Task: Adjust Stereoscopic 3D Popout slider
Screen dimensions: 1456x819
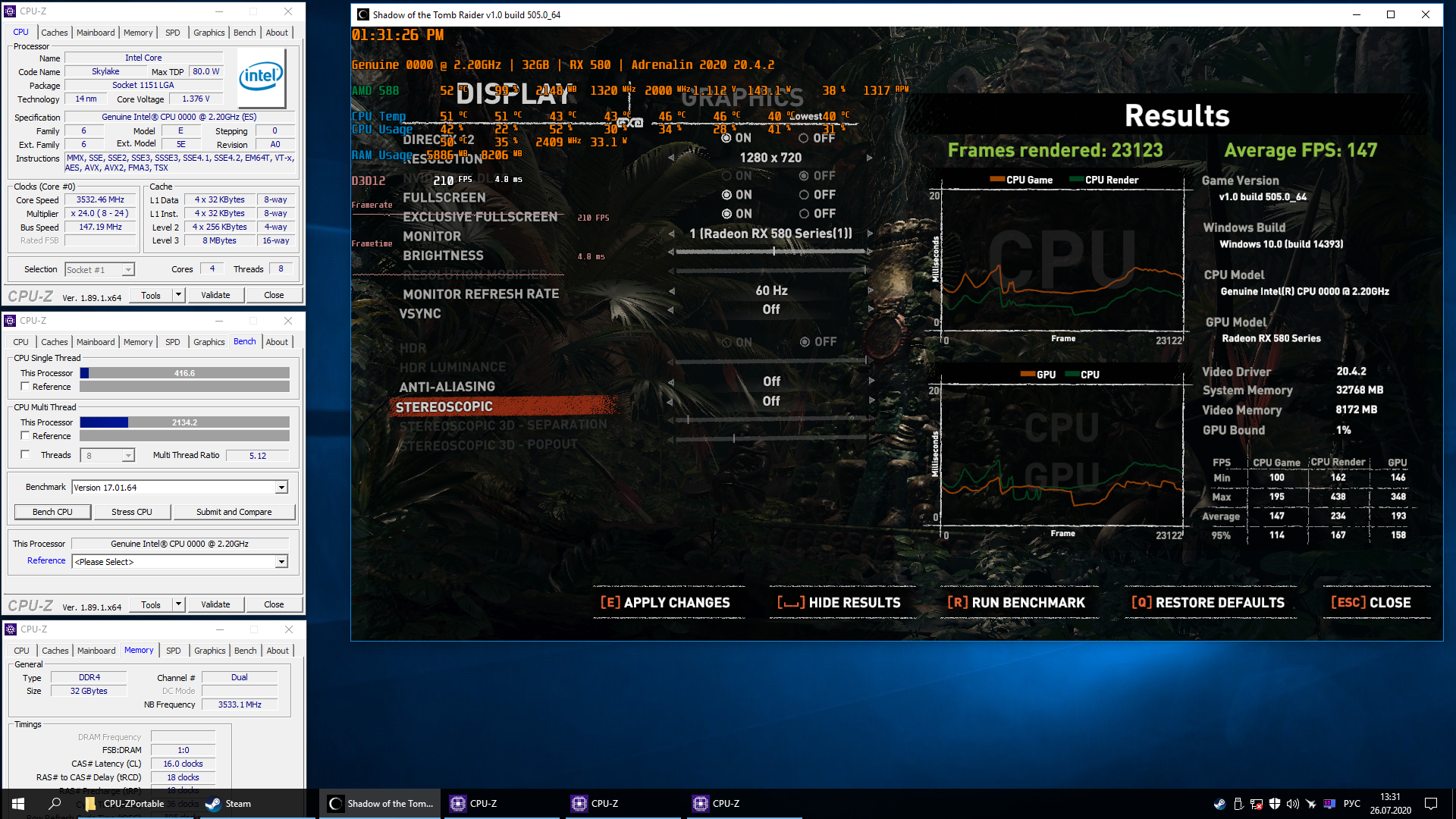Action: coord(771,438)
